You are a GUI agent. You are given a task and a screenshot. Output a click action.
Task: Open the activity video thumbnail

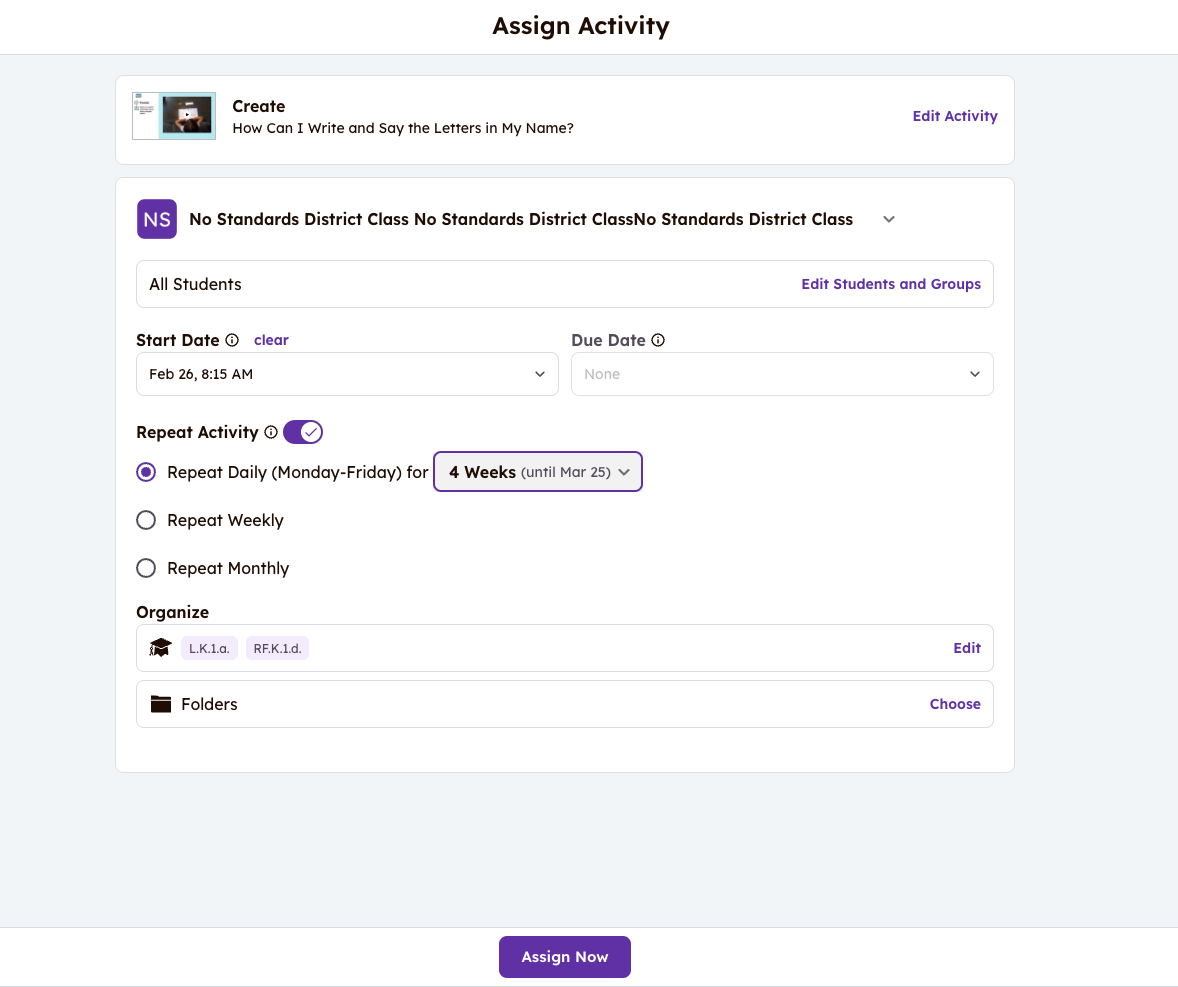(x=174, y=116)
